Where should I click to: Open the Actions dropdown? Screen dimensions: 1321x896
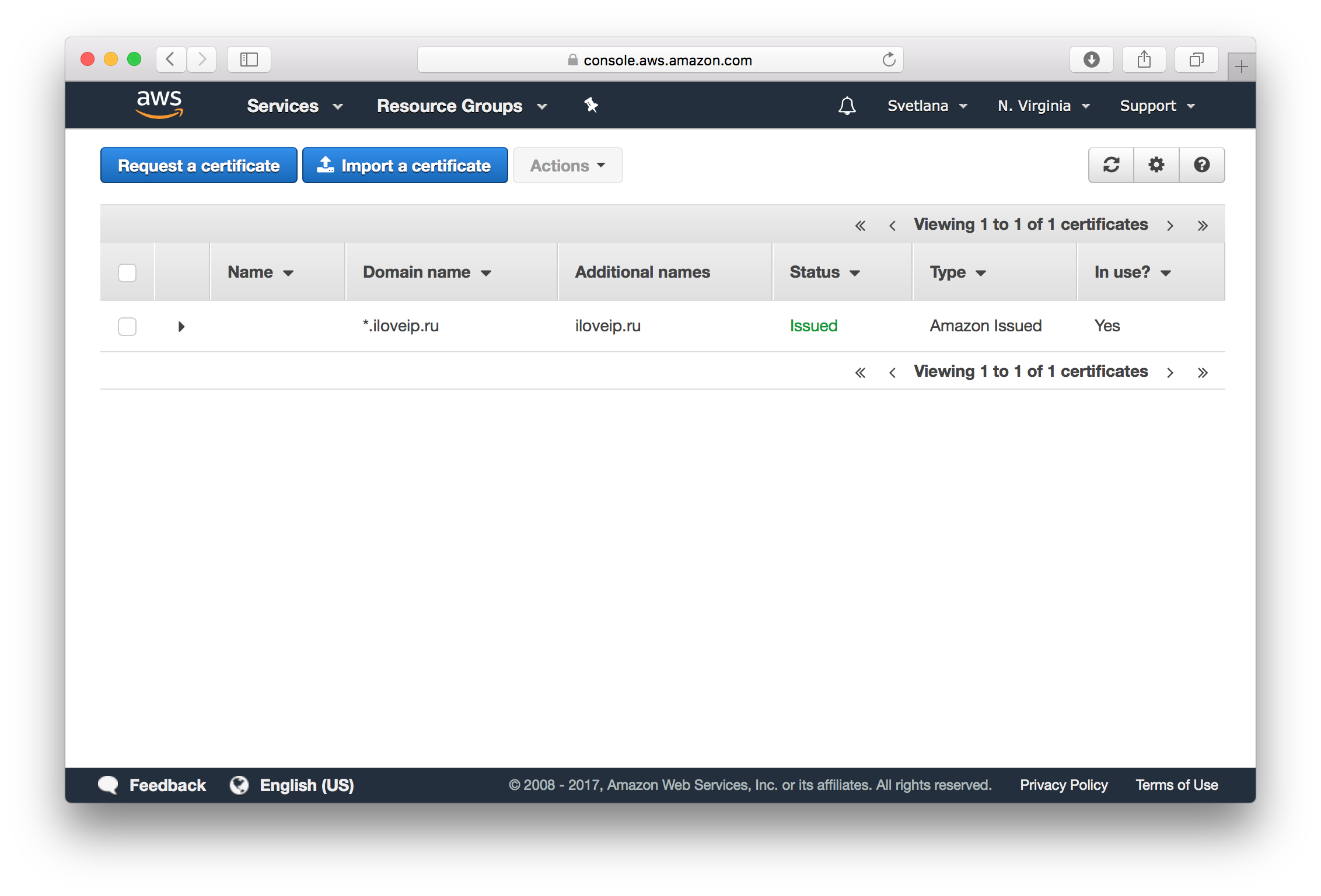point(567,165)
